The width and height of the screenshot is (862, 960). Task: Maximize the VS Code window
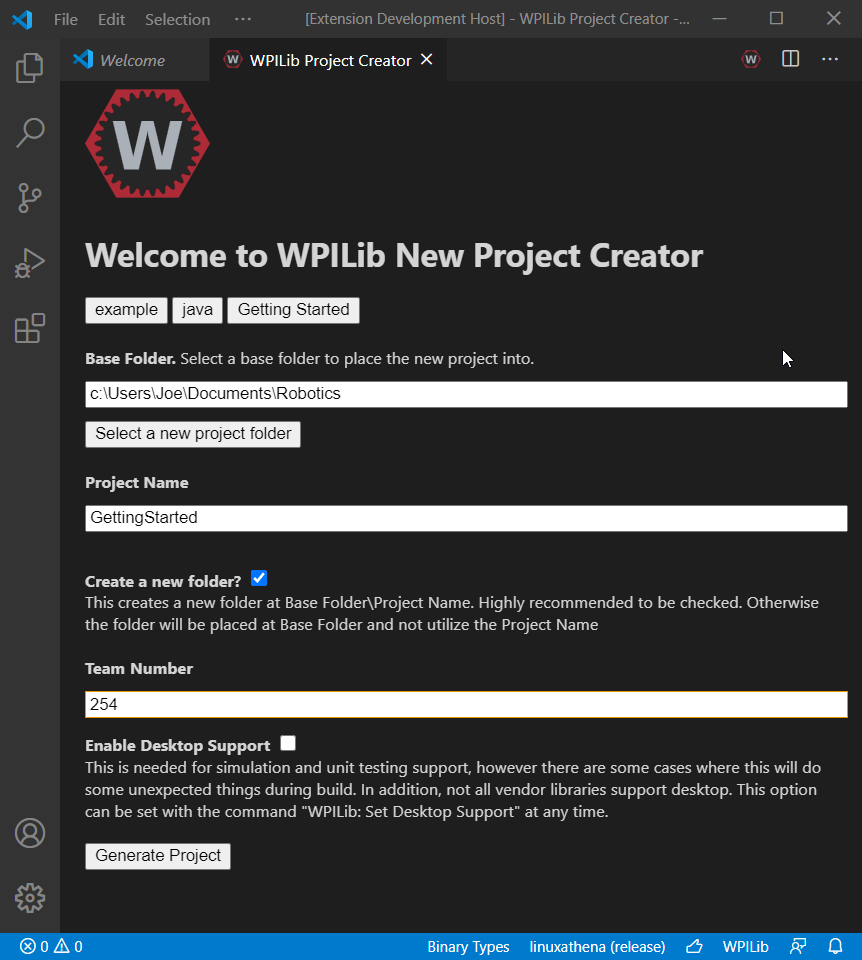tap(776, 19)
